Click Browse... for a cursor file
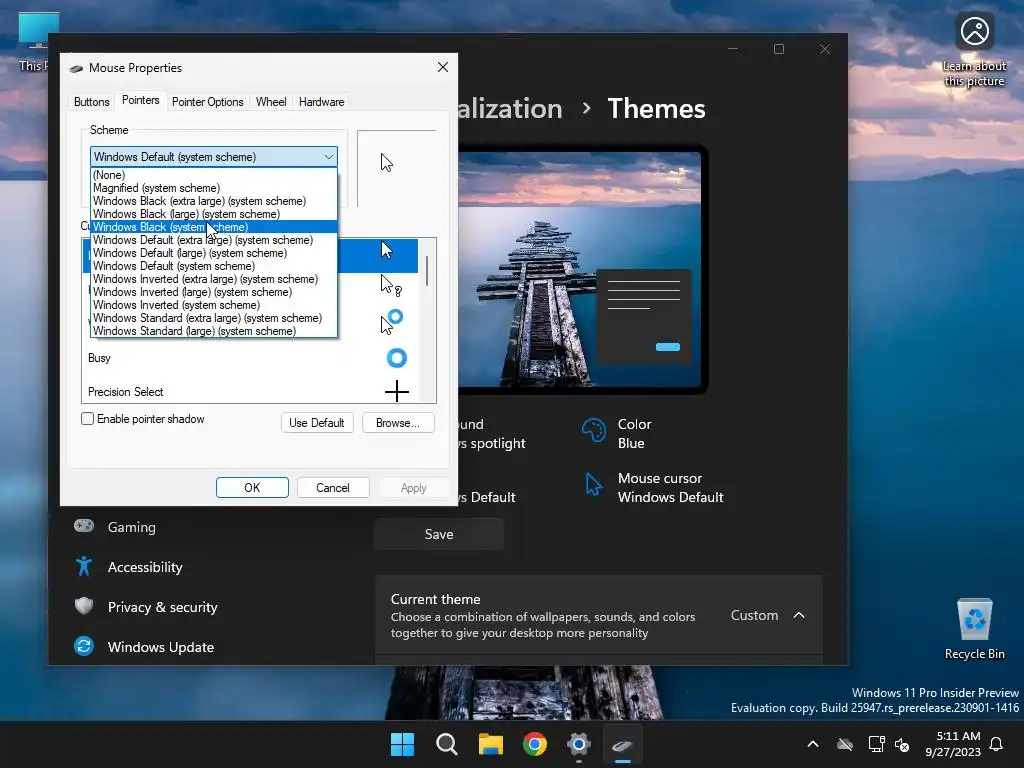Screen dimensions: 1024x768 [398, 423]
